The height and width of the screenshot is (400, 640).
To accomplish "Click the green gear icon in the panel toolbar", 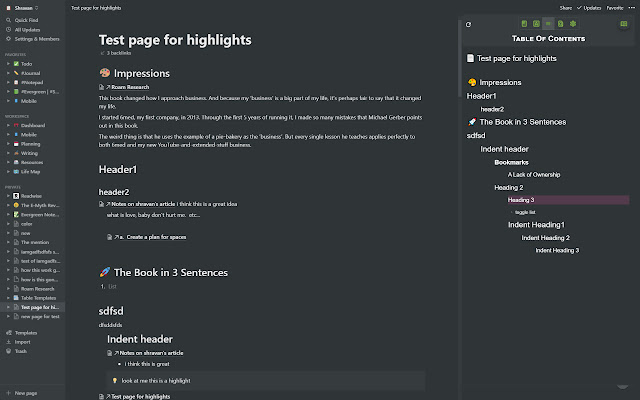I will (x=573, y=23).
